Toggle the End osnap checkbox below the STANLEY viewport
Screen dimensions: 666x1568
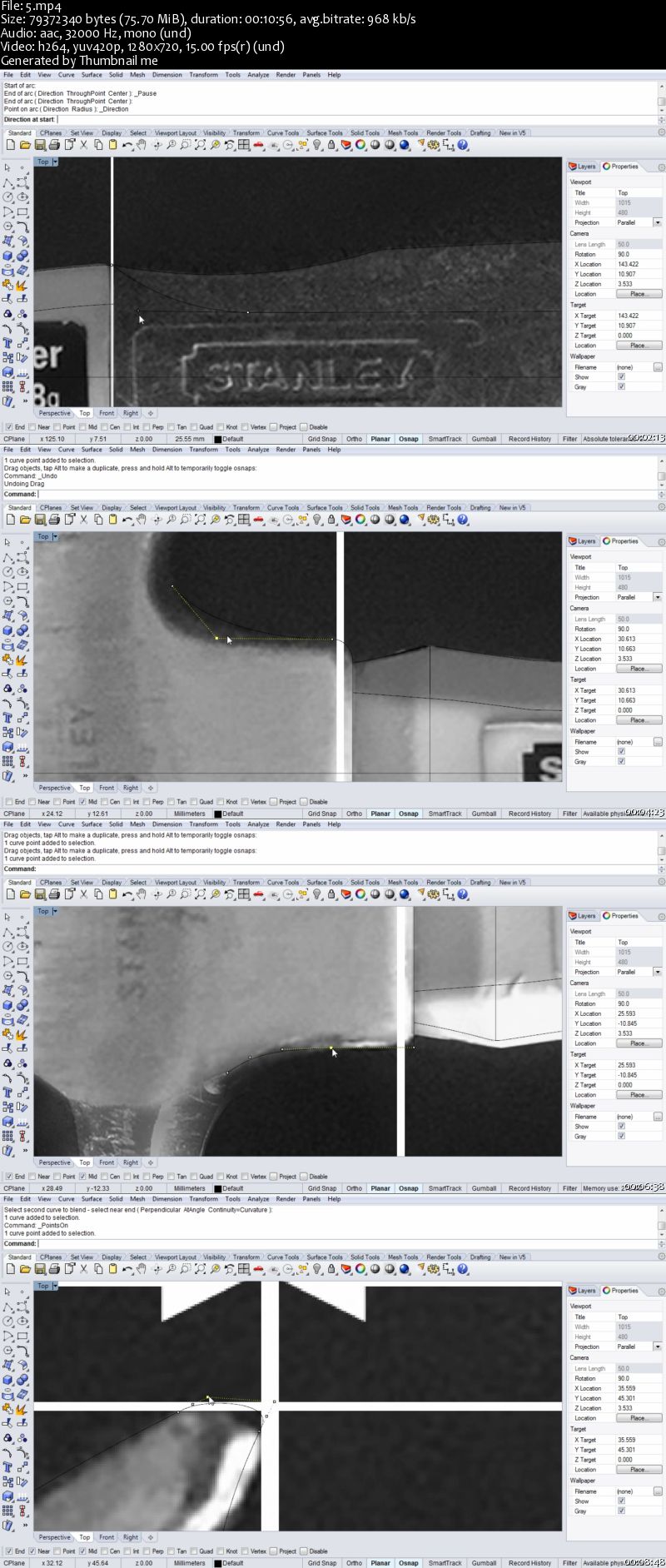click(9, 427)
